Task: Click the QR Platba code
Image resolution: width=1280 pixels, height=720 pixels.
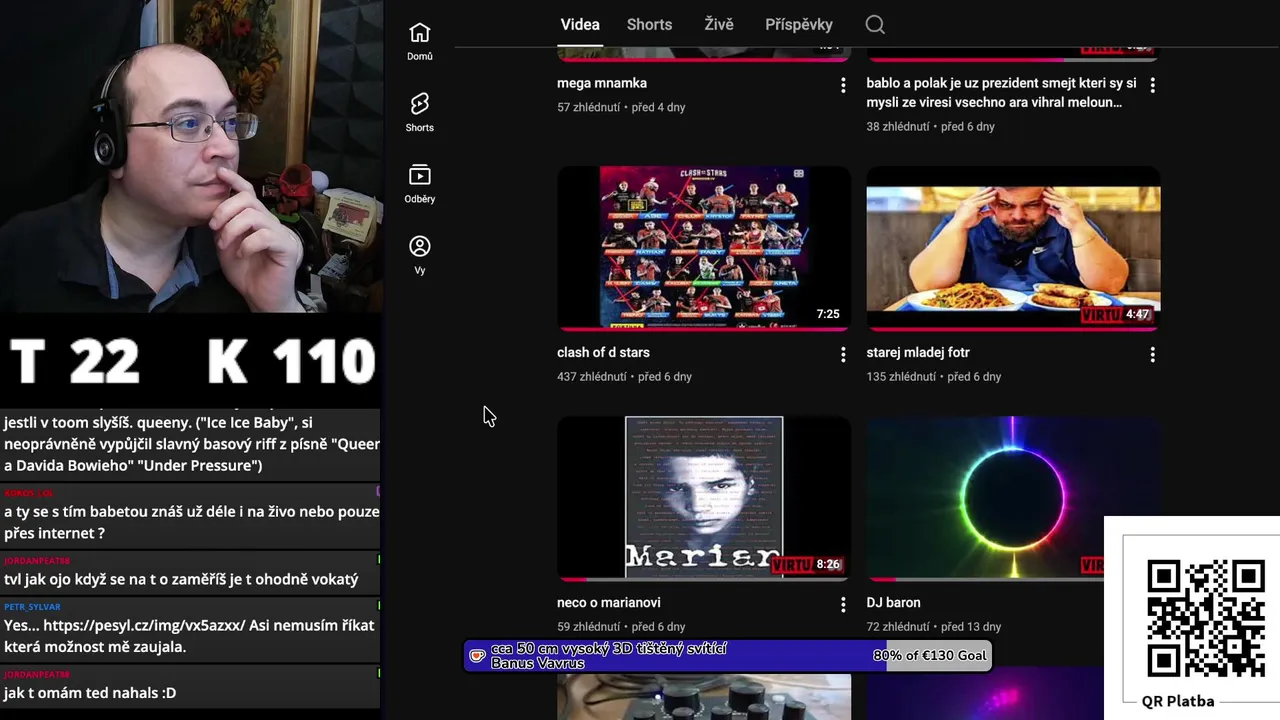Action: 1205,620
